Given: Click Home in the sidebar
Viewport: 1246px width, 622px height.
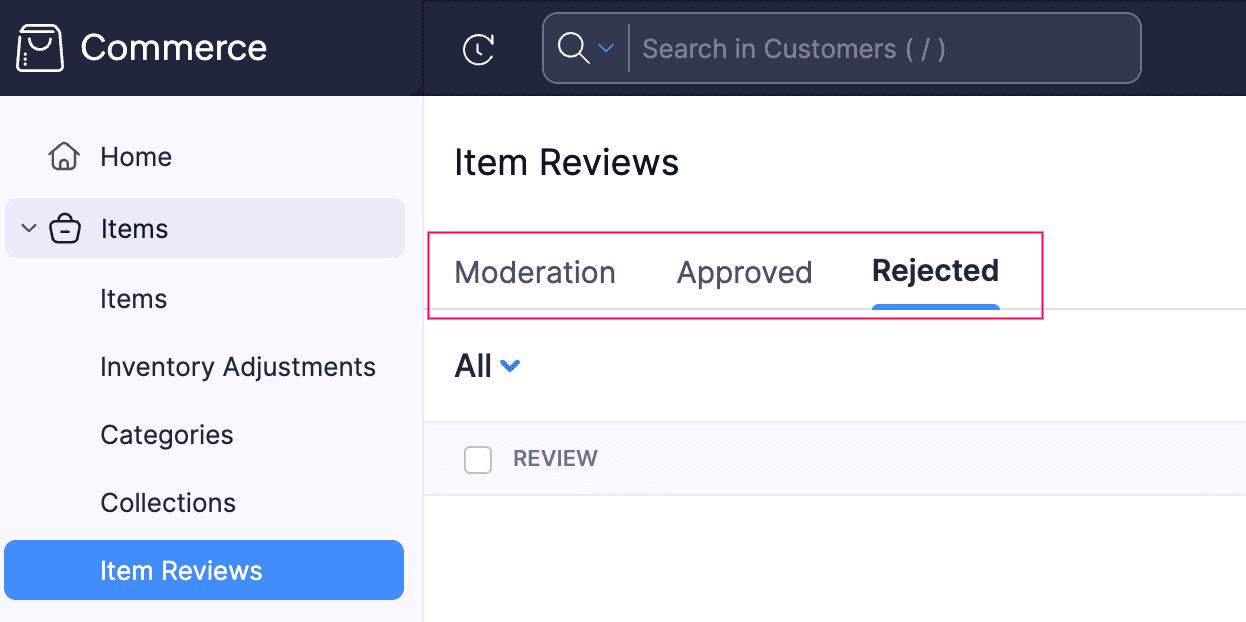Looking at the screenshot, I should tap(135, 156).
